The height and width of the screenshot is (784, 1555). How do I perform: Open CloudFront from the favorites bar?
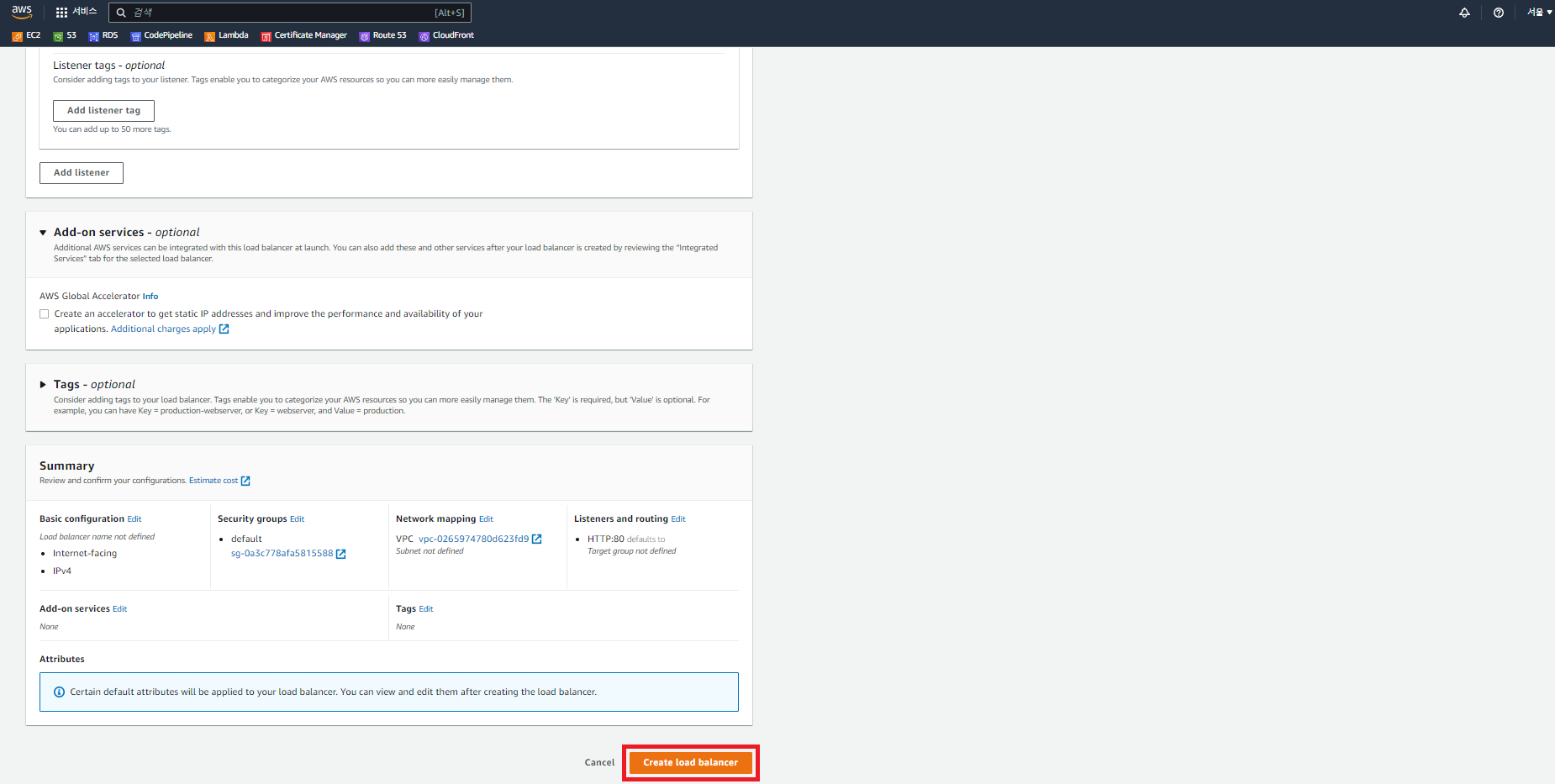click(445, 35)
